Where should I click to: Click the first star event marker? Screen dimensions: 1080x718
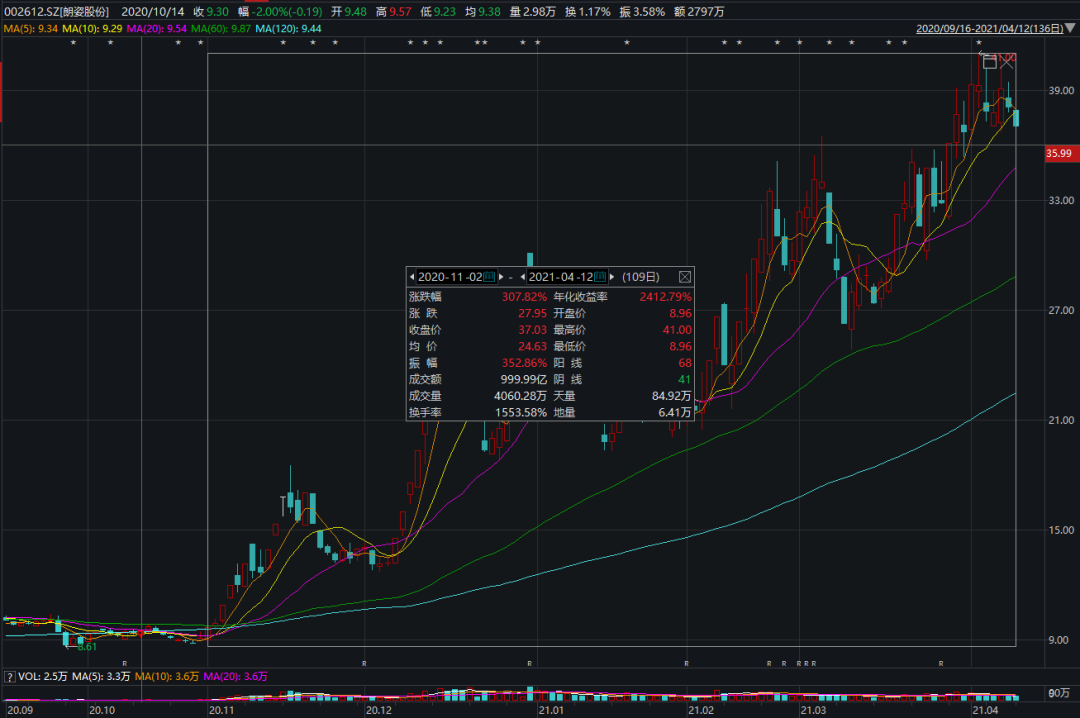(73, 43)
